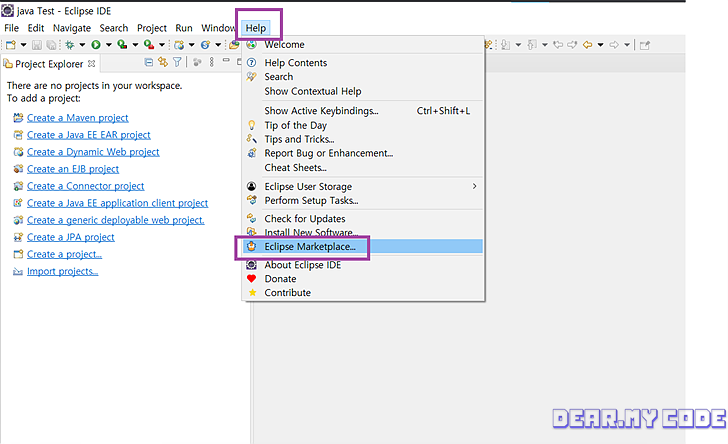This screenshot has width=728, height=444.
Task: Click the Debug bug icon
Action: (x=70, y=45)
